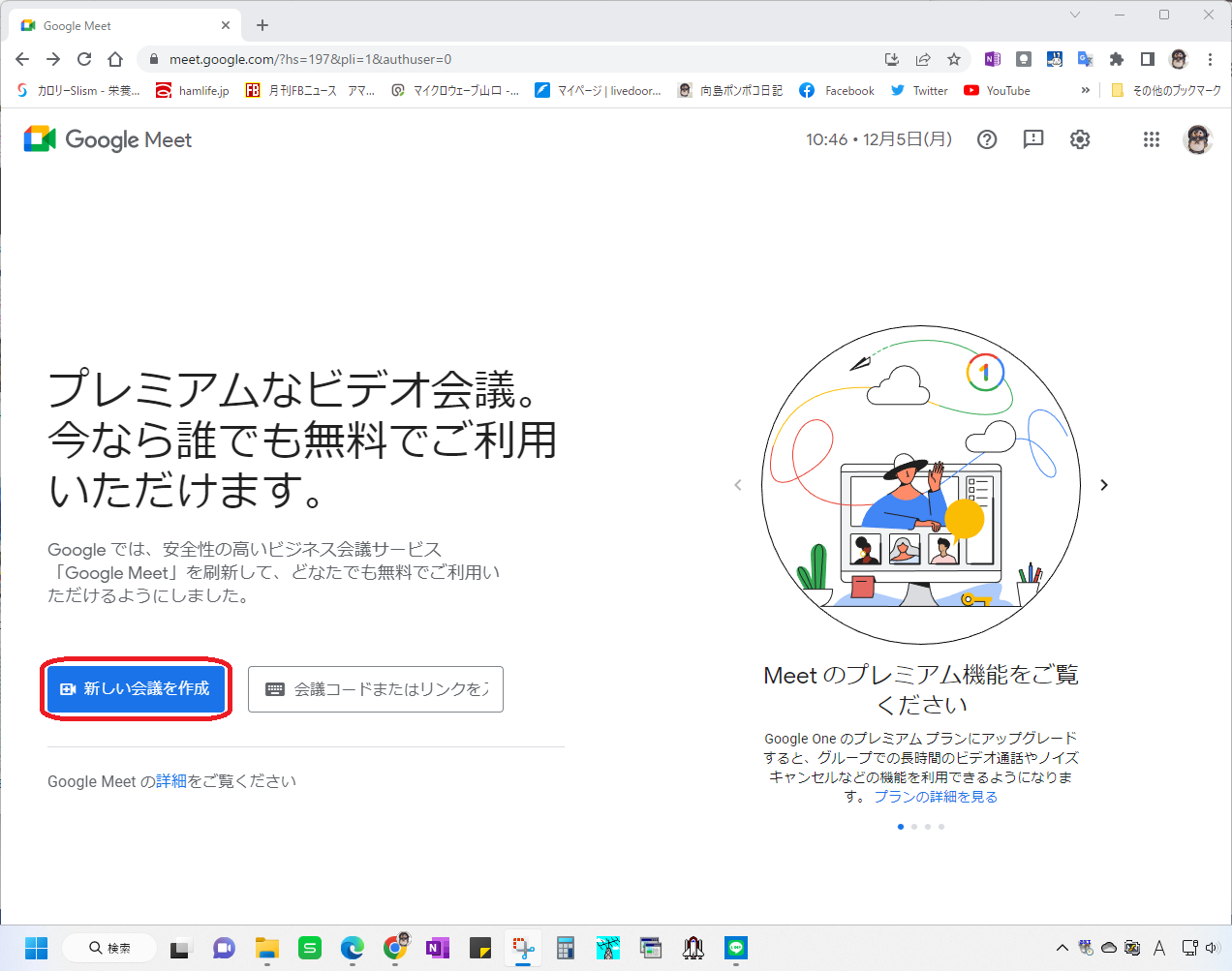This screenshot has width=1232, height=971.
Task: Expand hidden bookmarks with double chevron
Action: 1086,90
